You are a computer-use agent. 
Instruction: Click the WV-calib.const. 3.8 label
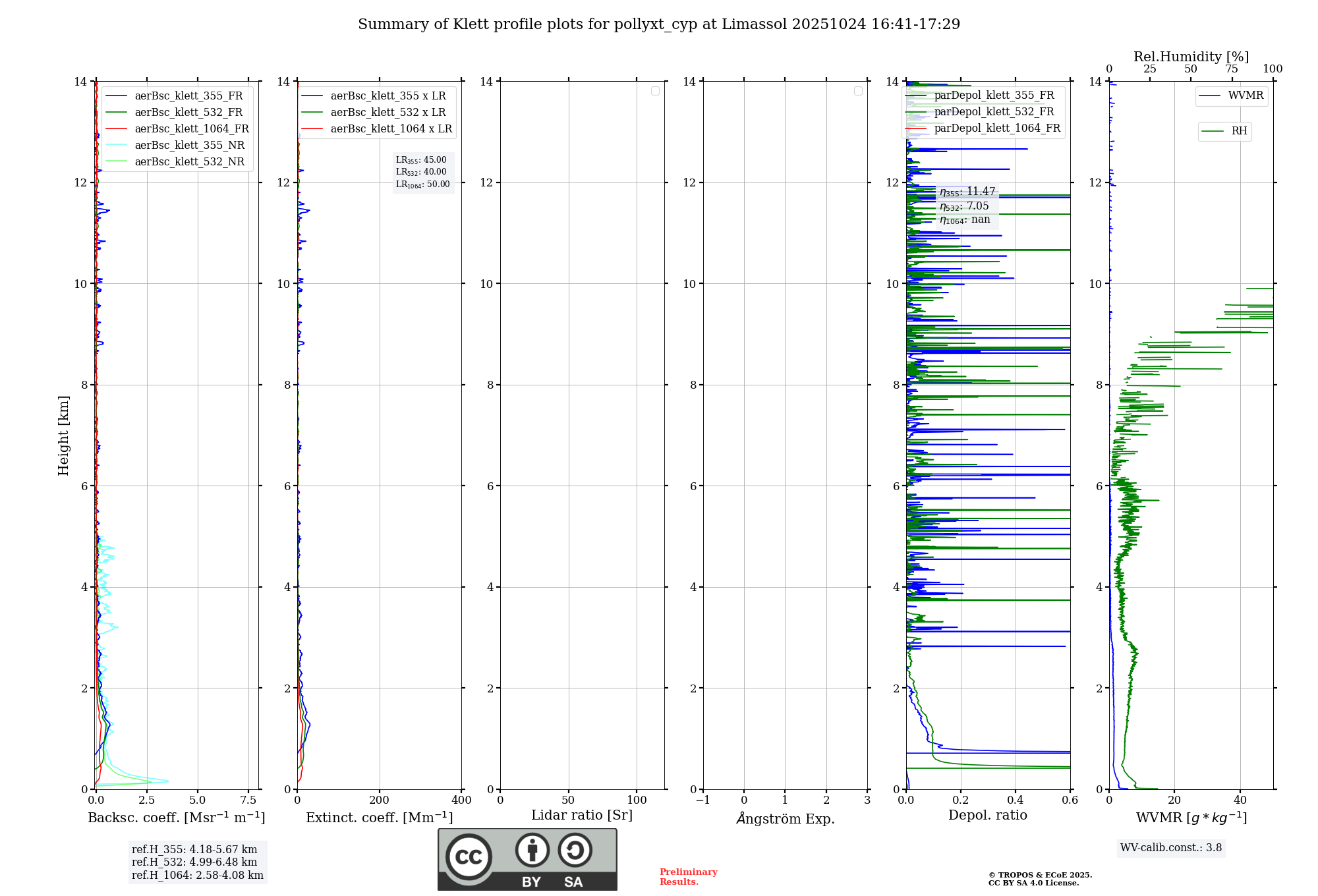(1170, 848)
